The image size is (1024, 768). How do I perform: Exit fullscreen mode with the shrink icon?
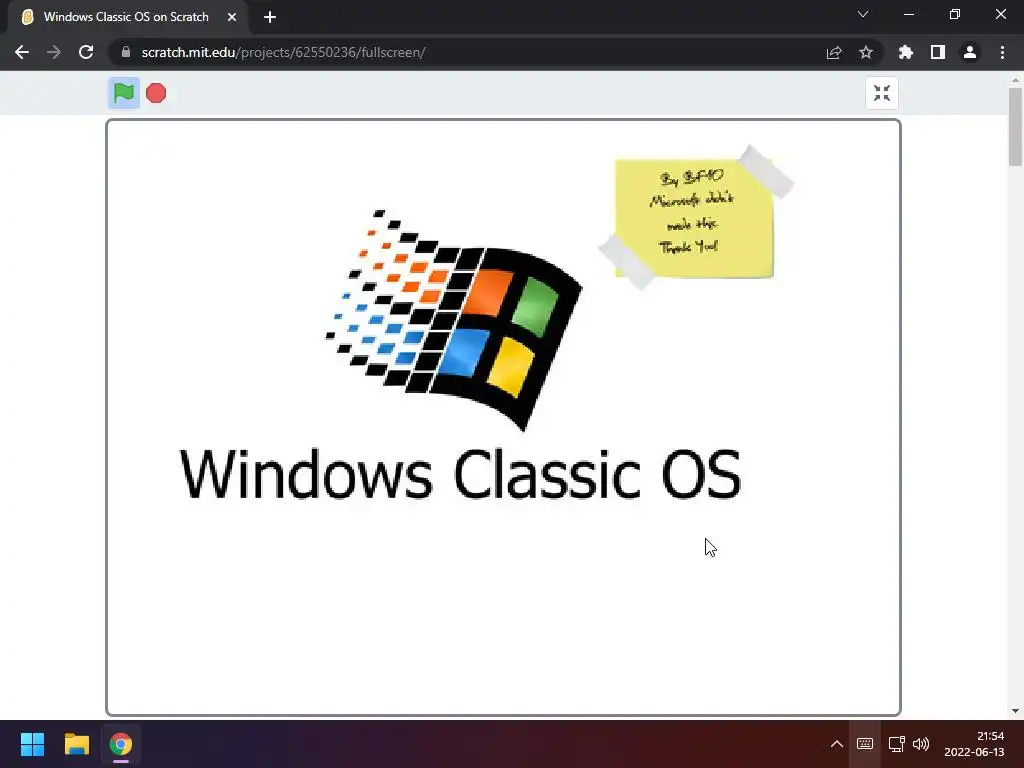[882, 93]
